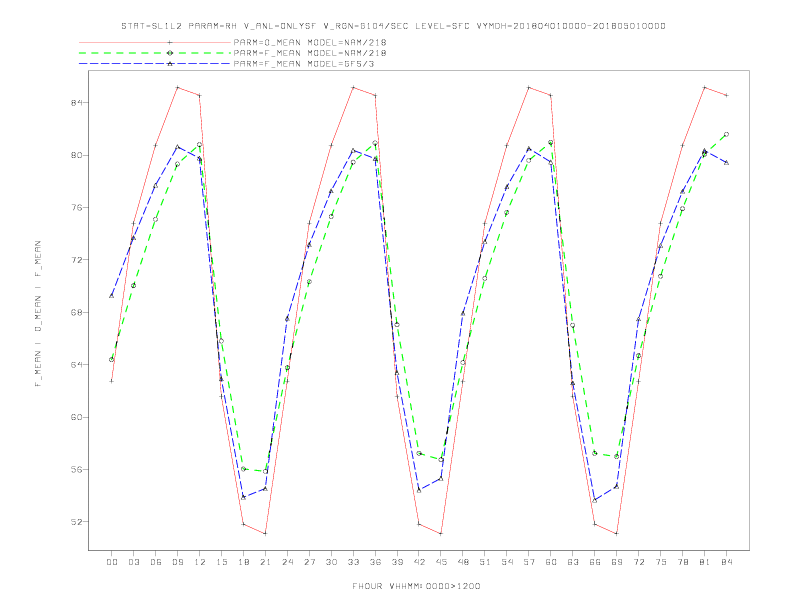Click x-axis tick label 12
The height and width of the screenshot is (612, 792).
[200, 562]
